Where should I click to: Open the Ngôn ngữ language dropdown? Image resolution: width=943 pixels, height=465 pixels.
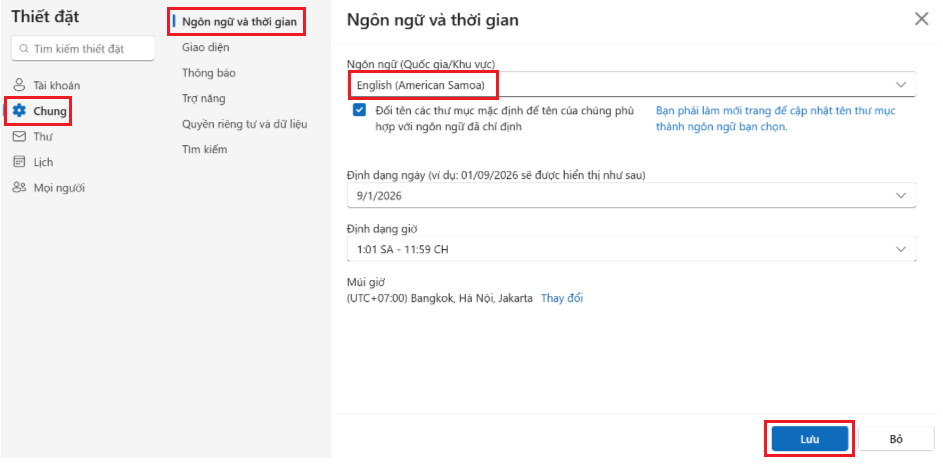(x=631, y=85)
